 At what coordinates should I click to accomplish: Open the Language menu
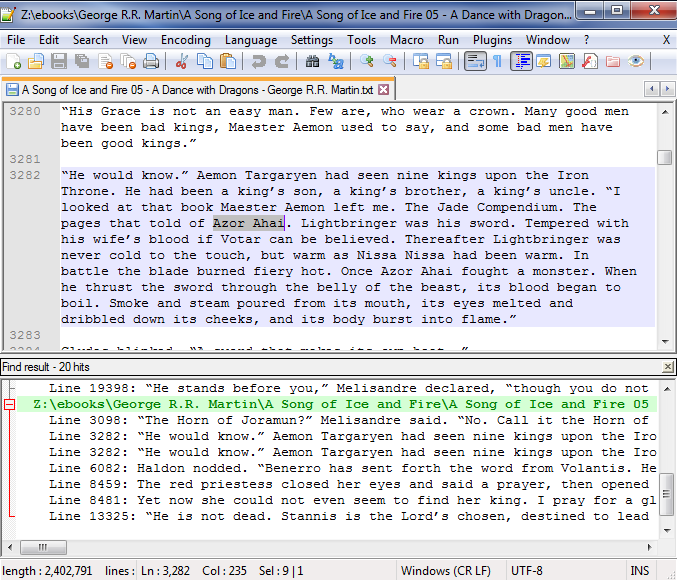coord(251,40)
